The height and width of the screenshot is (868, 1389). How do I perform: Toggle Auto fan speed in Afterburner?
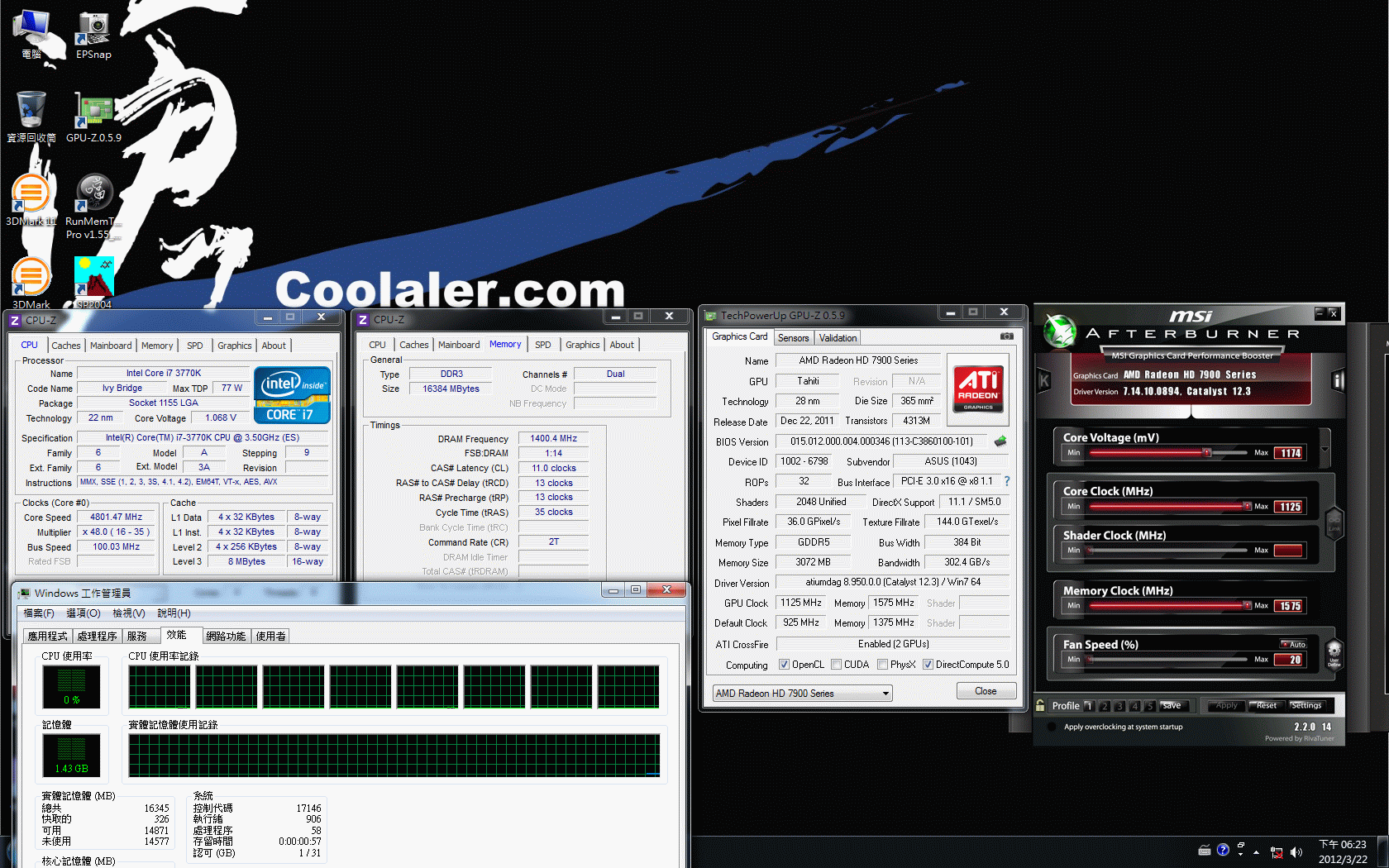[1294, 644]
